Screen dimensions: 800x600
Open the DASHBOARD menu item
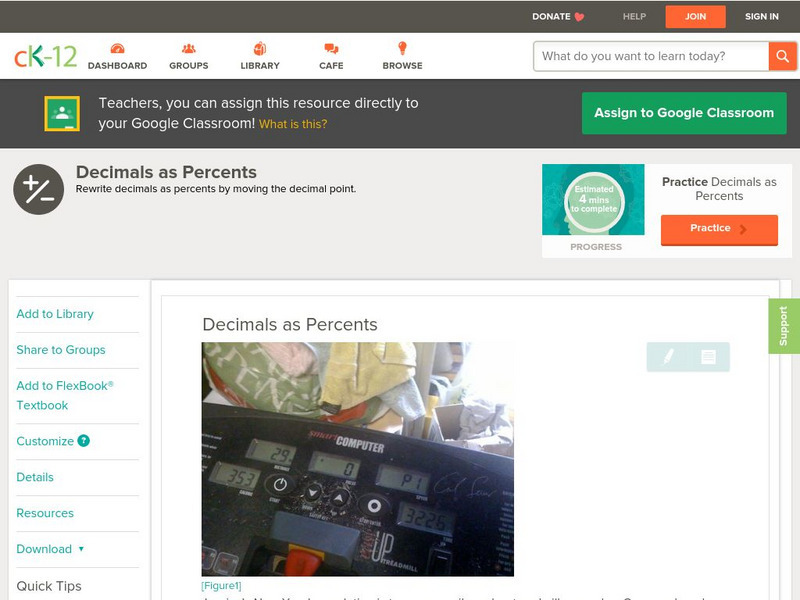pyautogui.click(x=117, y=65)
